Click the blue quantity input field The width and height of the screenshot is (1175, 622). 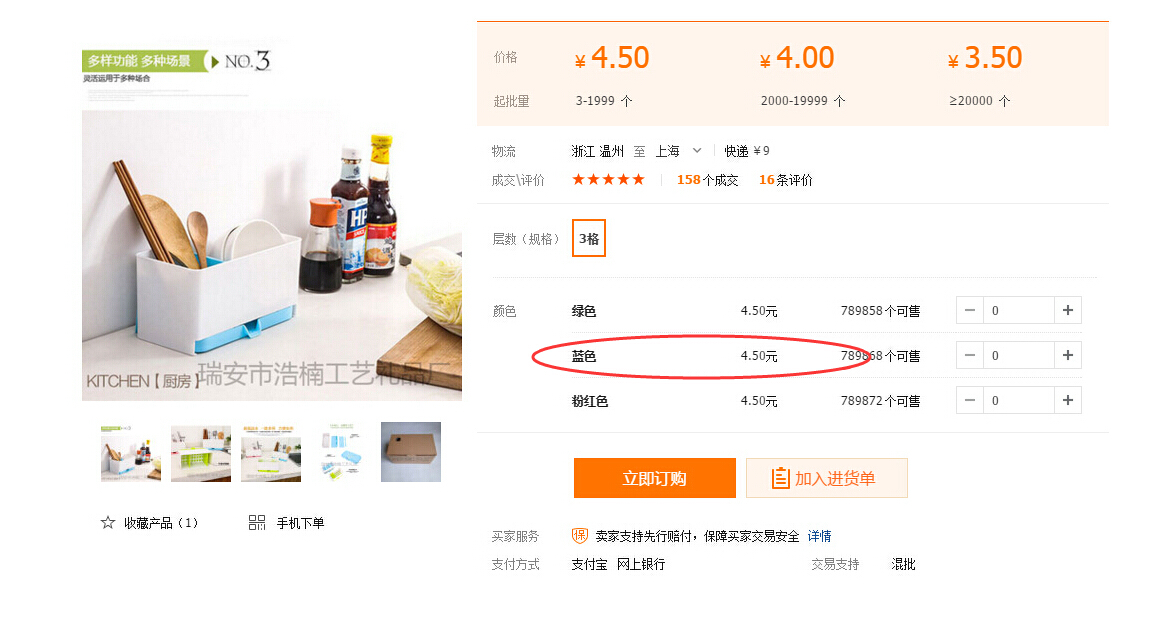pos(1018,355)
